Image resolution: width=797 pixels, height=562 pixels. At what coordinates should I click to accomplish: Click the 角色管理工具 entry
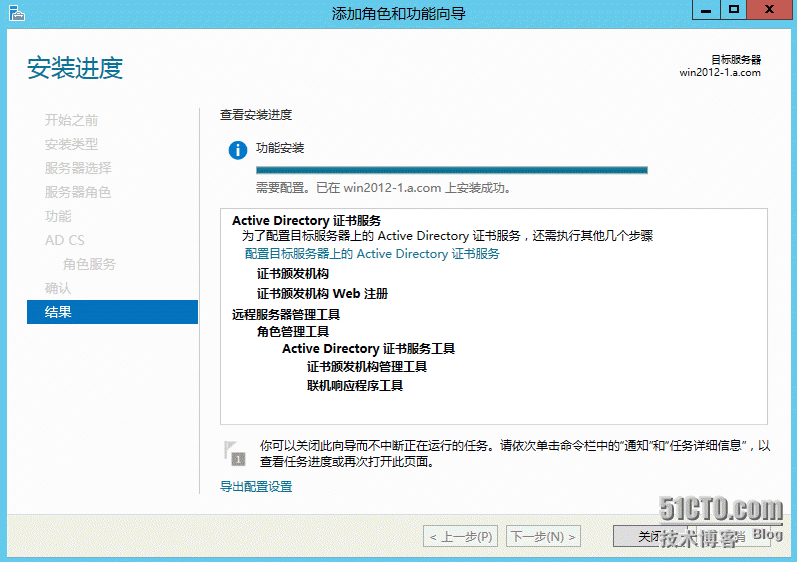[293, 332]
